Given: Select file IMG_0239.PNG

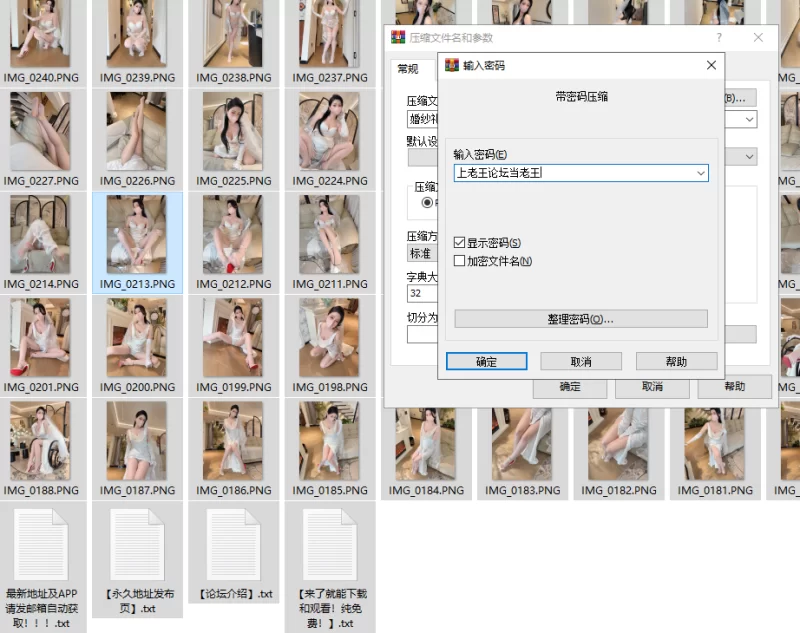Looking at the screenshot, I should pyautogui.click(x=137, y=43).
